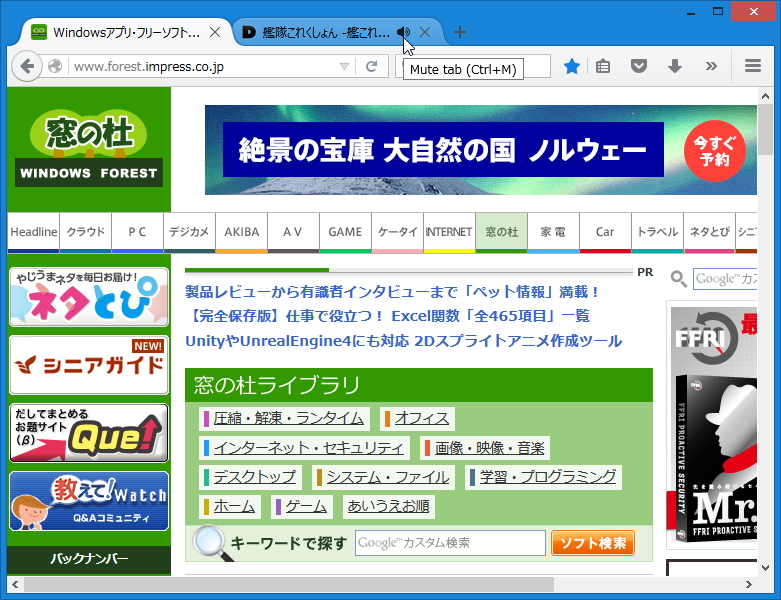Viewport: 781px width, 600px height.
Task: Open the Firefox hamburger menu
Action: click(x=753, y=66)
